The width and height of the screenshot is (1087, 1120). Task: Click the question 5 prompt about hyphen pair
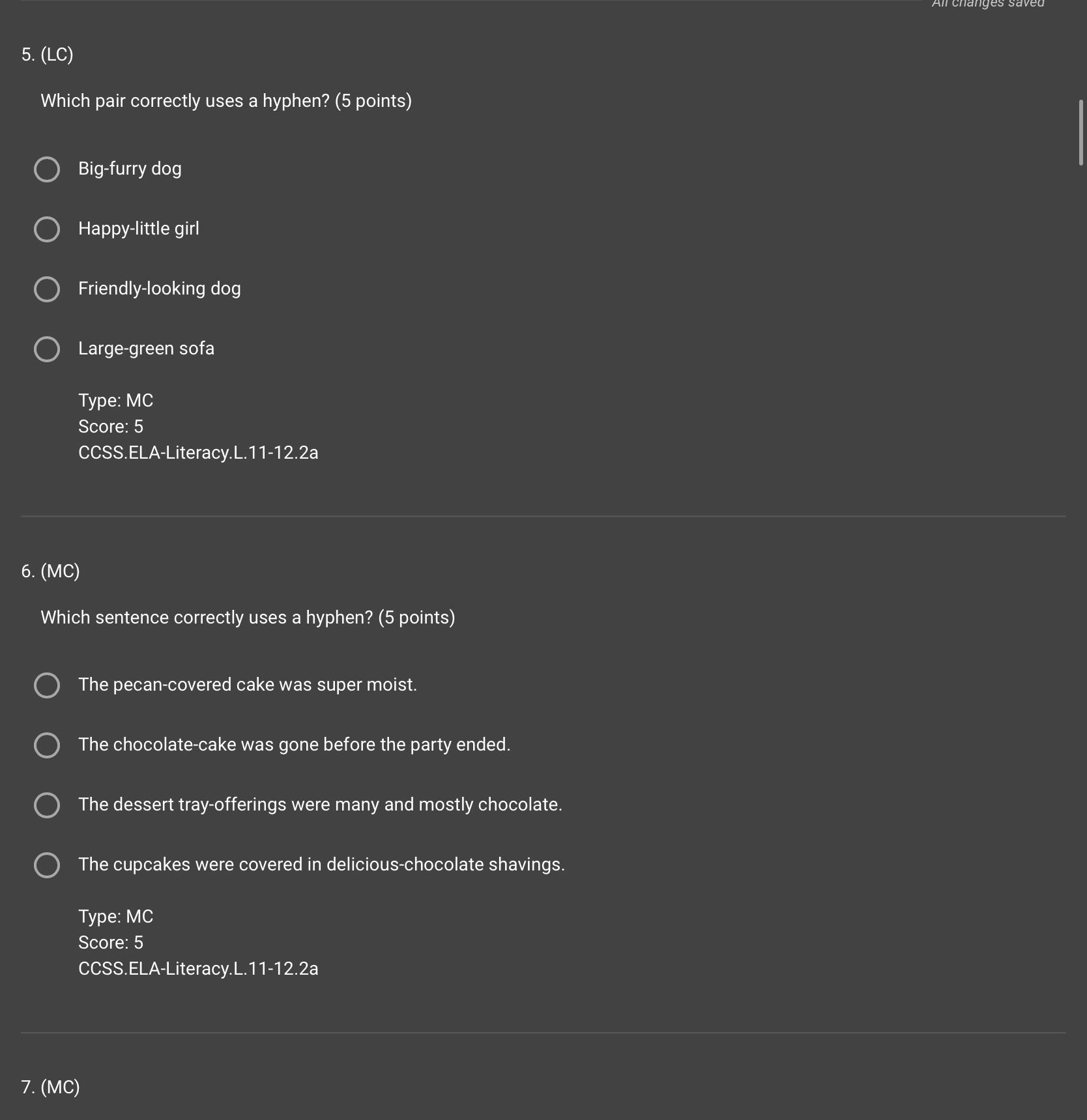tap(226, 101)
